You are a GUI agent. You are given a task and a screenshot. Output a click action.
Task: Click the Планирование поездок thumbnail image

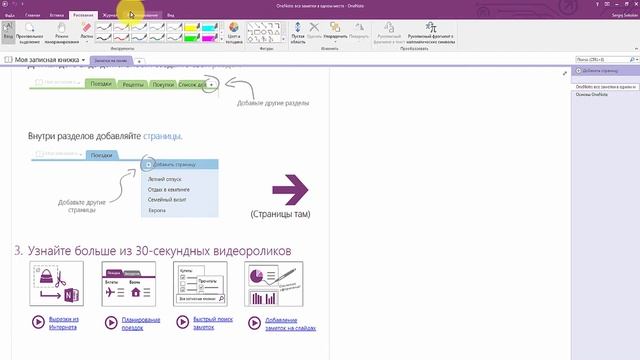pyautogui.click(x=129, y=284)
